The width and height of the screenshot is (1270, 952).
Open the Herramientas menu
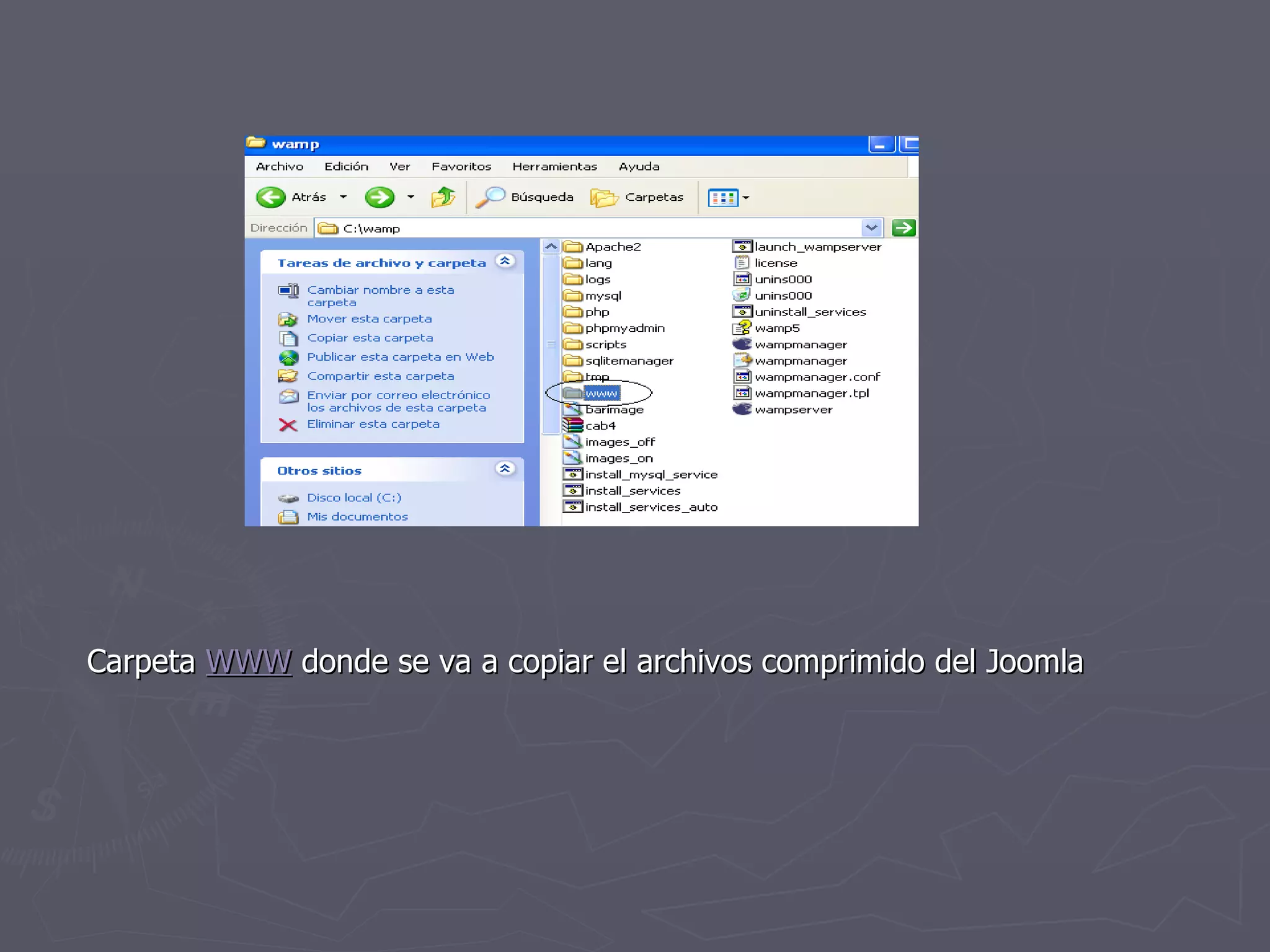(x=555, y=167)
